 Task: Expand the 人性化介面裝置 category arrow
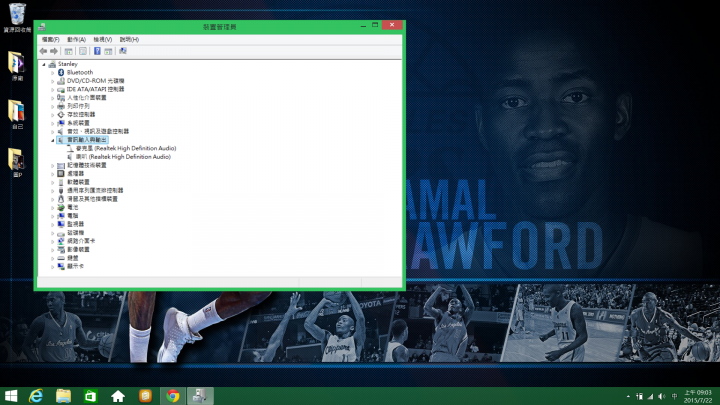pos(52,98)
